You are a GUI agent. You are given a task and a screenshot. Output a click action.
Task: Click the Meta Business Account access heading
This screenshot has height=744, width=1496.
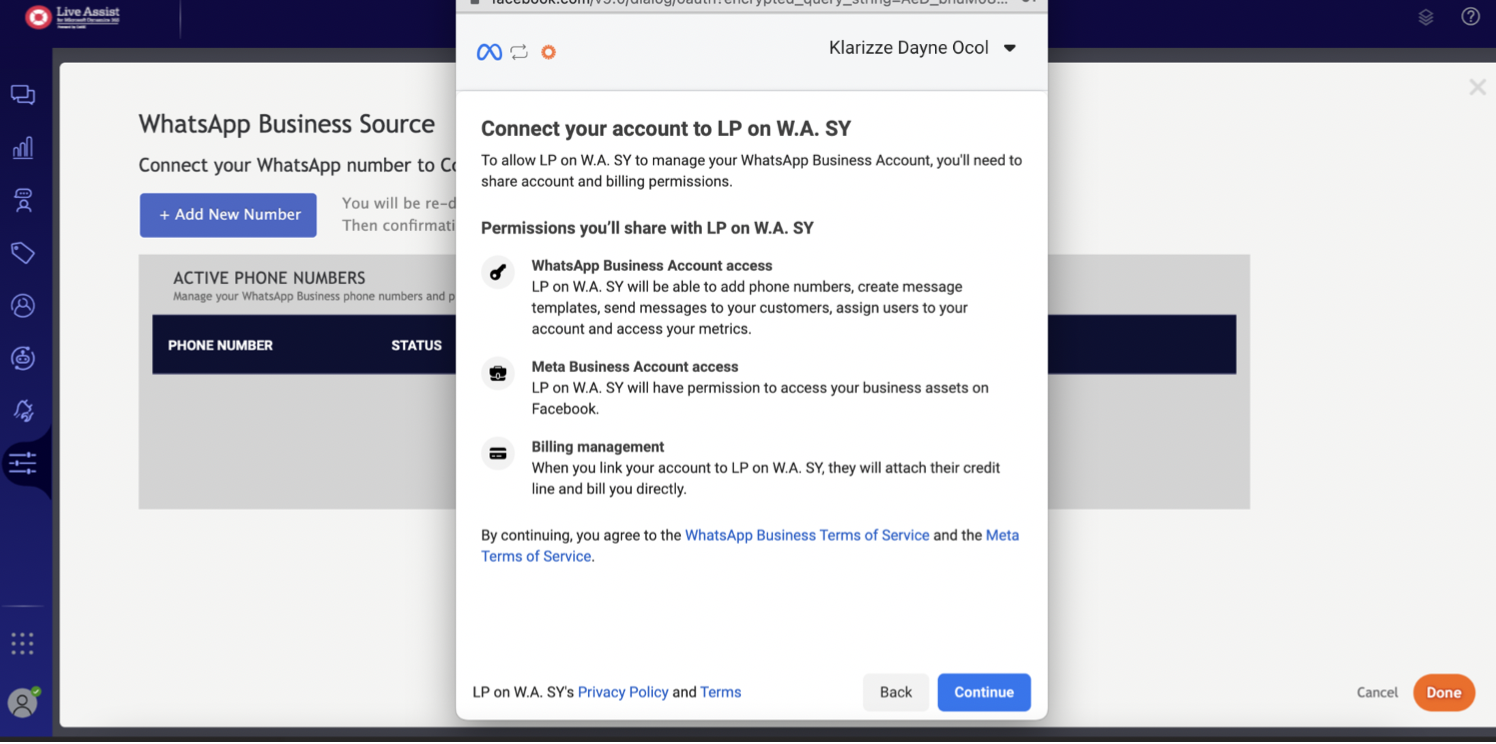point(635,367)
